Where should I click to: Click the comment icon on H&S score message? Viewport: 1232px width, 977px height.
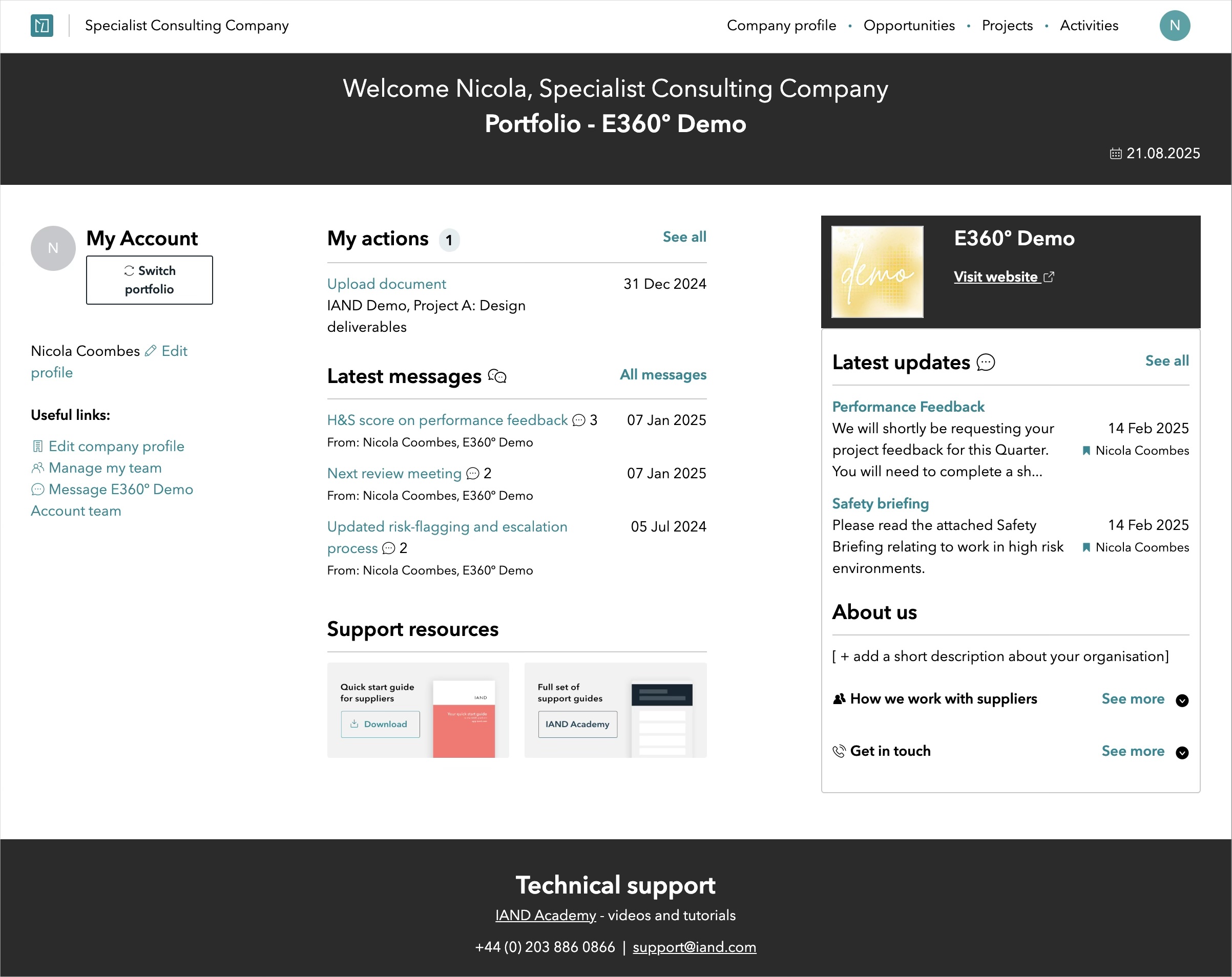pos(579,420)
